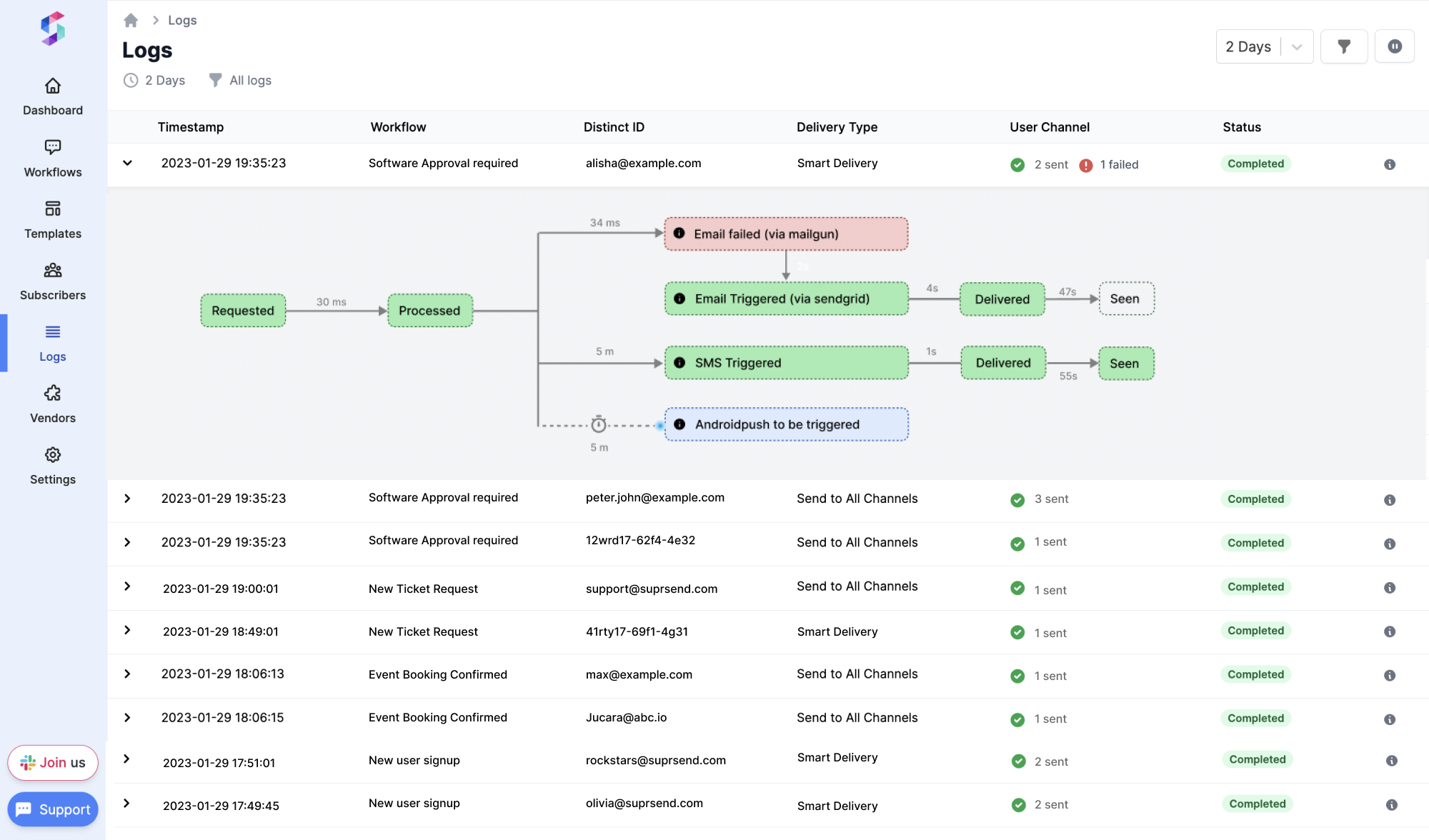The image size is (1429, 840).
Task: Open Subscribers section icon
Action: click(53, 271)
